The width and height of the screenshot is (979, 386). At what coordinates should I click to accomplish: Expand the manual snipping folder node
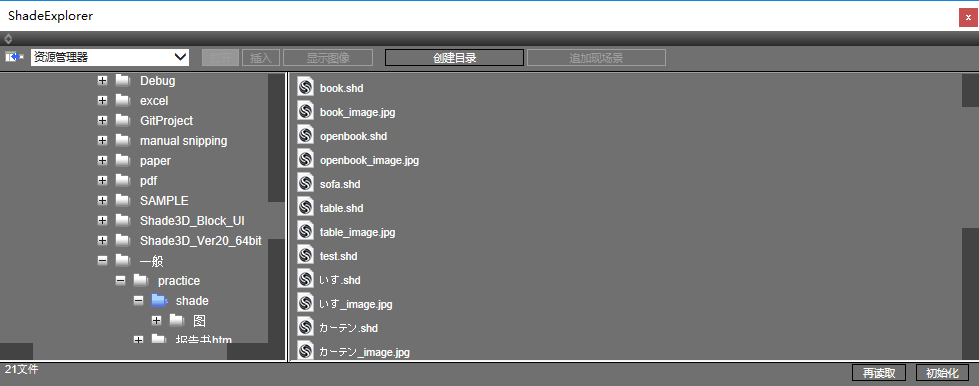pos(102,141)
